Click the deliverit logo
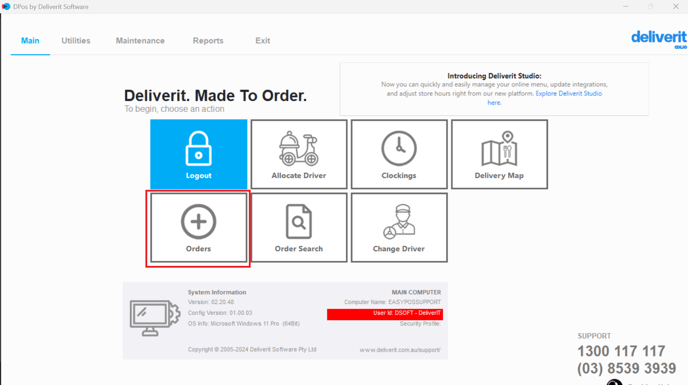 pos(659,39)
